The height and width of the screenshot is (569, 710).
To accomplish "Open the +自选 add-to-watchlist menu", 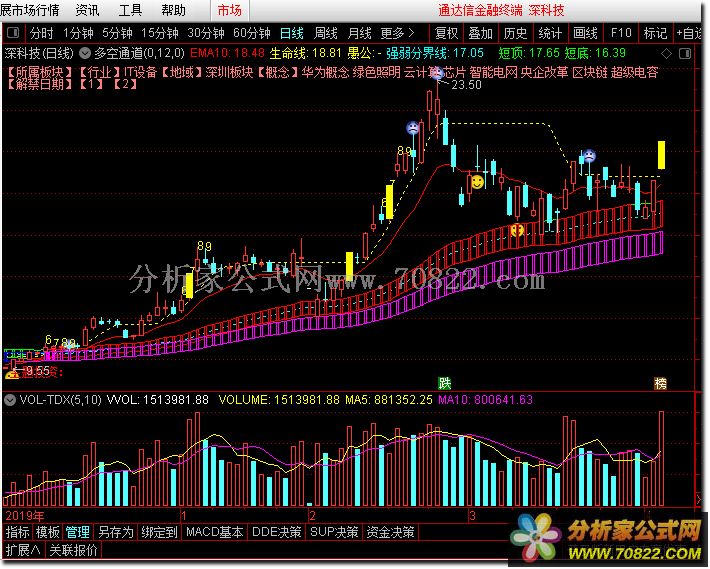I will [x=689, y=32].
